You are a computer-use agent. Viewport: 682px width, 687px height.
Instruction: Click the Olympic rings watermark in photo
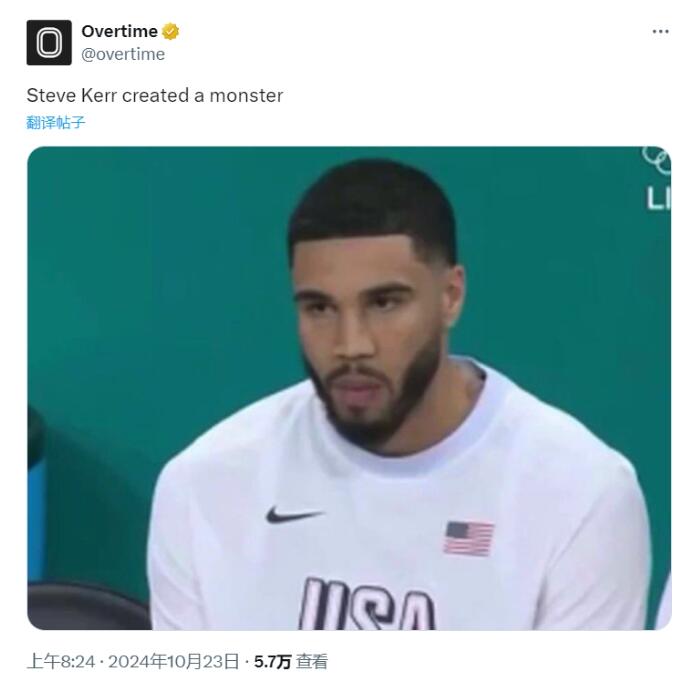[657, 160]
